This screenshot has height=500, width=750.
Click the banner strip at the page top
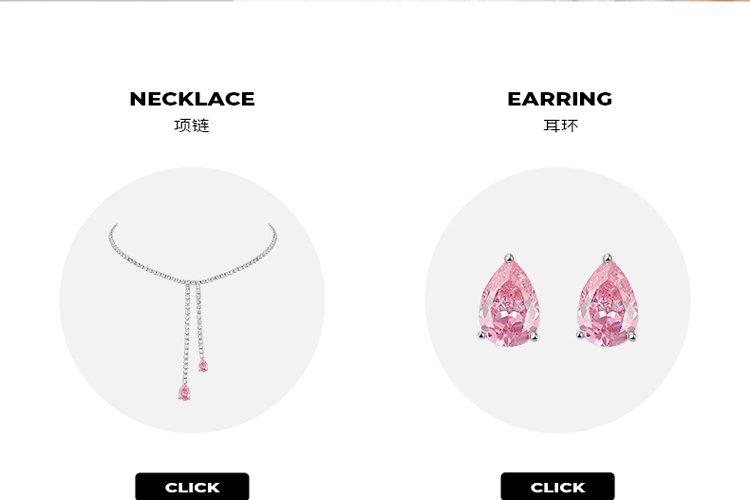coord(375,1)
